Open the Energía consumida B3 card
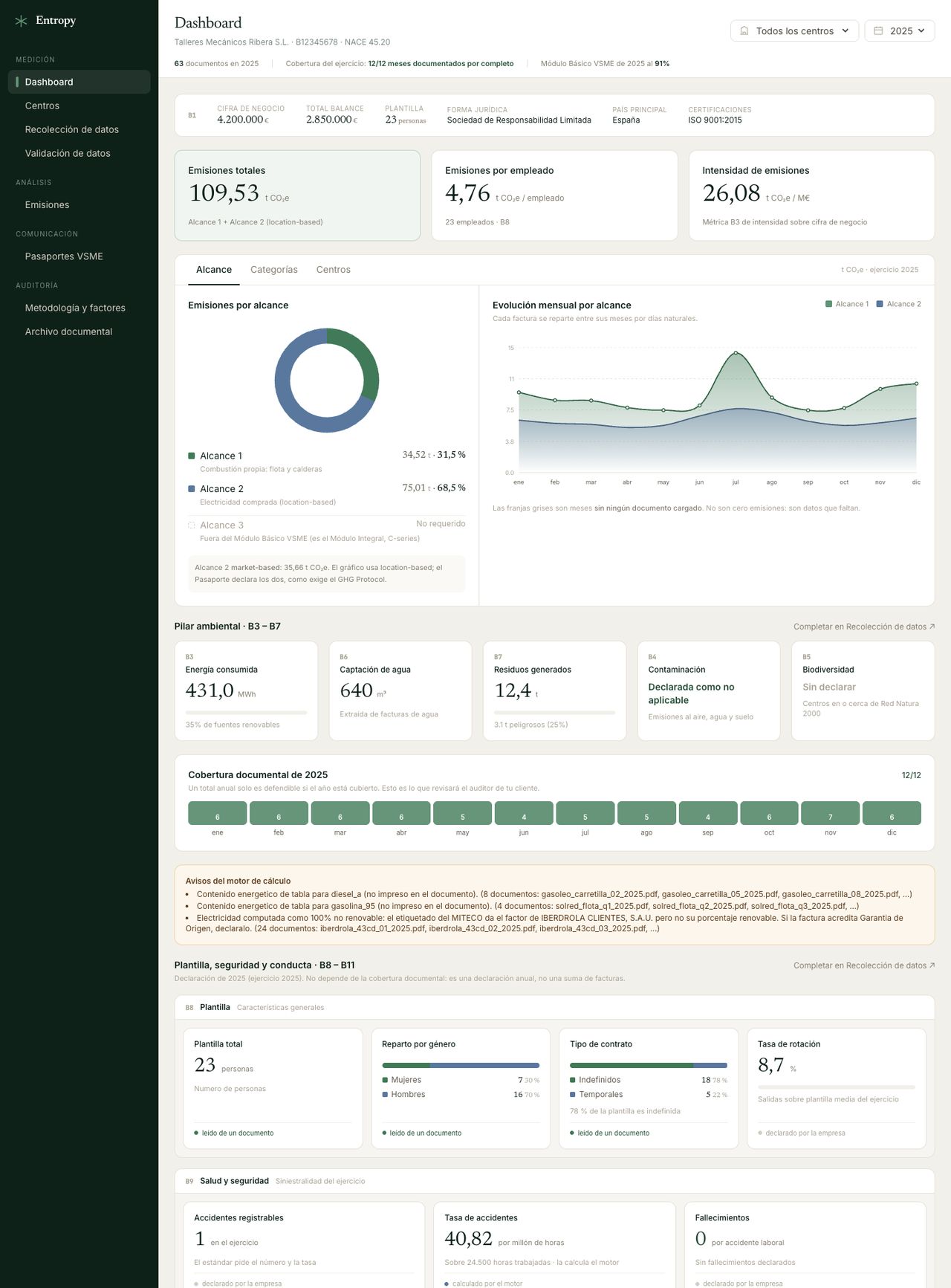The image size is (951, 1288). (246, 690)
